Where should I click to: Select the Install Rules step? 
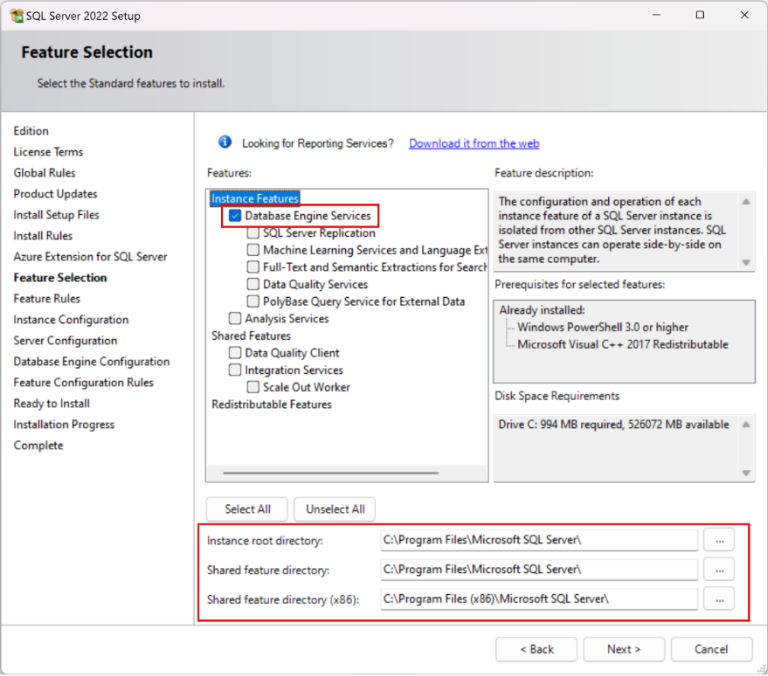pos(43,236)
